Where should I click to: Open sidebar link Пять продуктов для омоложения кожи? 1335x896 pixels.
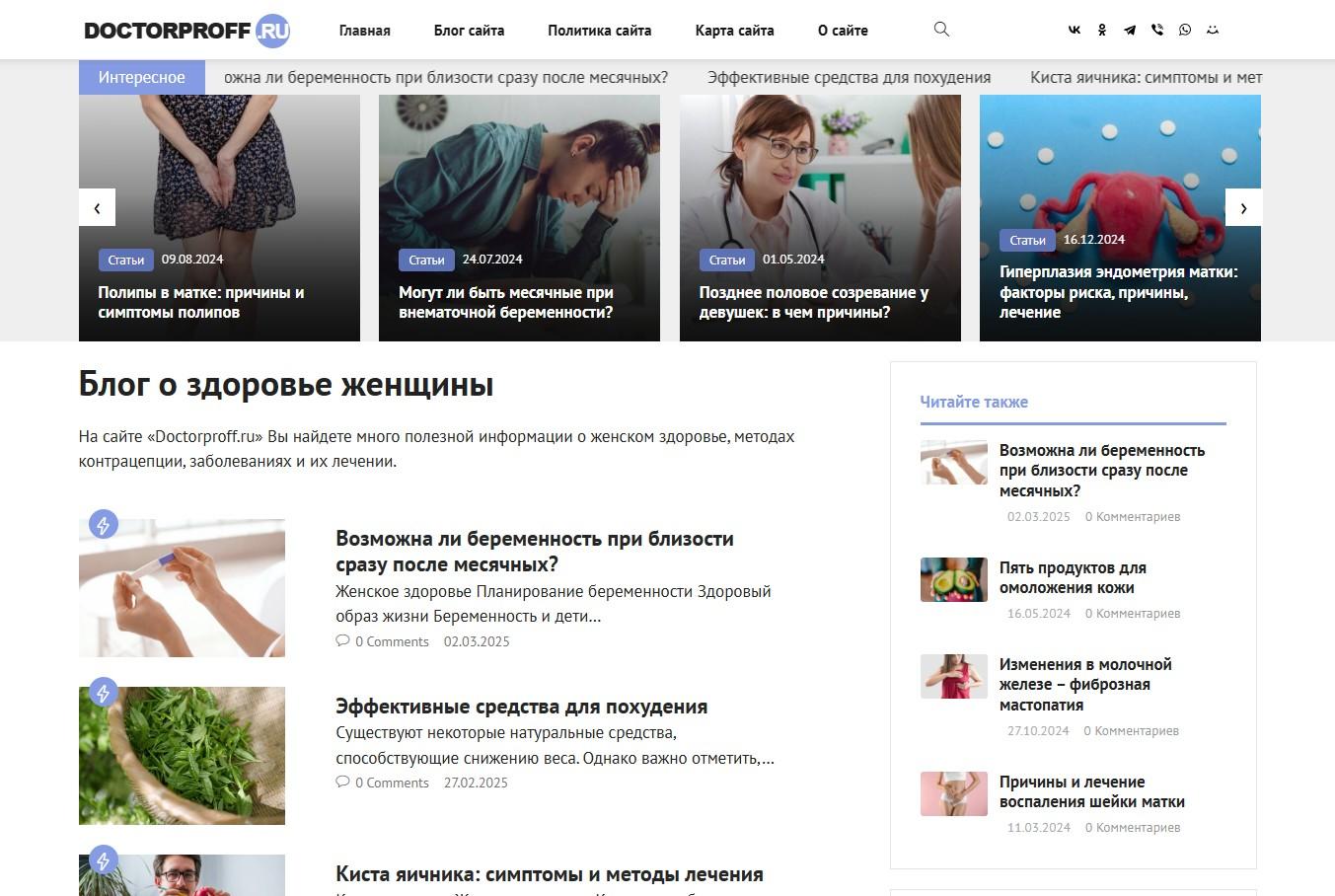[x=1073, y=577]
